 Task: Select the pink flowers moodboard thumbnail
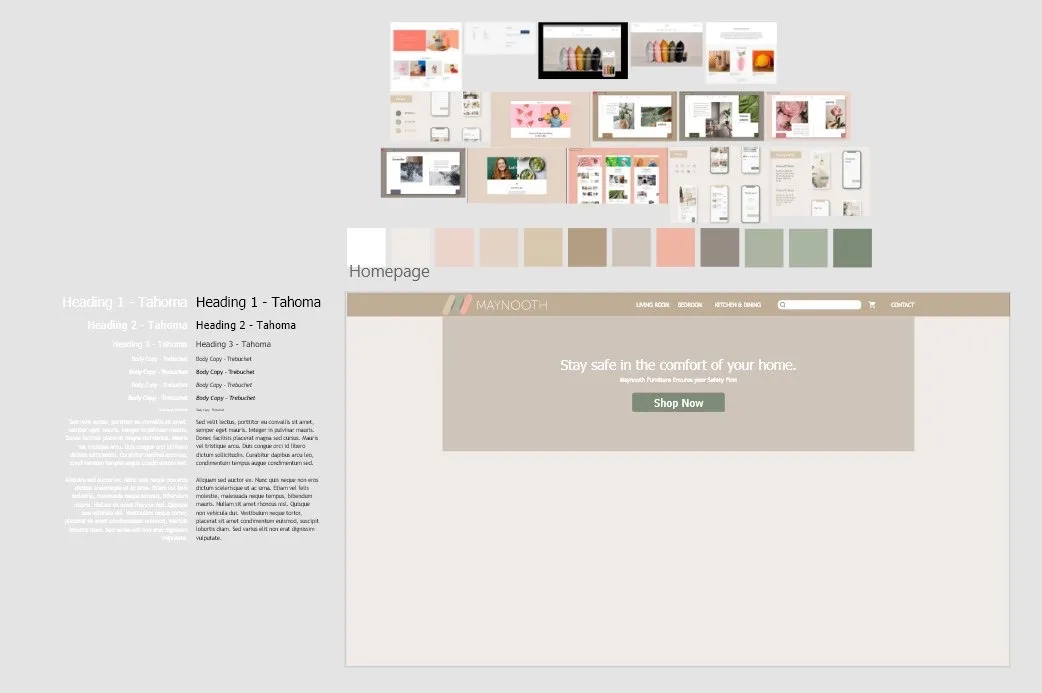(808, 116)
